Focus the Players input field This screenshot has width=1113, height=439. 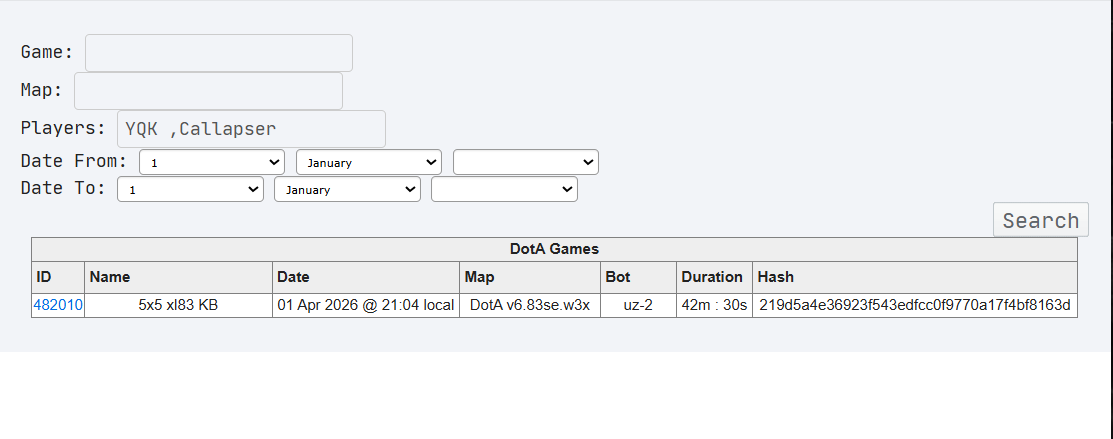pos(251,129)
